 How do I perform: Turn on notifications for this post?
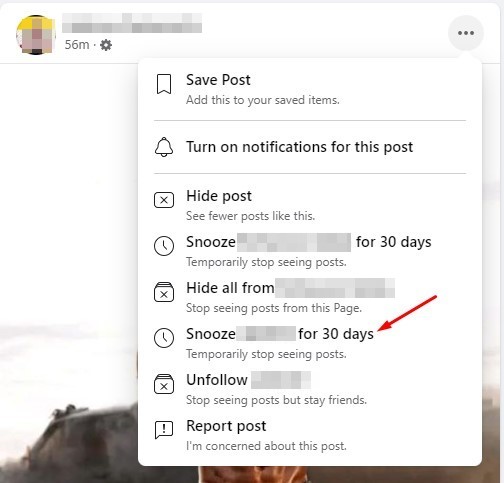(310, 147)
